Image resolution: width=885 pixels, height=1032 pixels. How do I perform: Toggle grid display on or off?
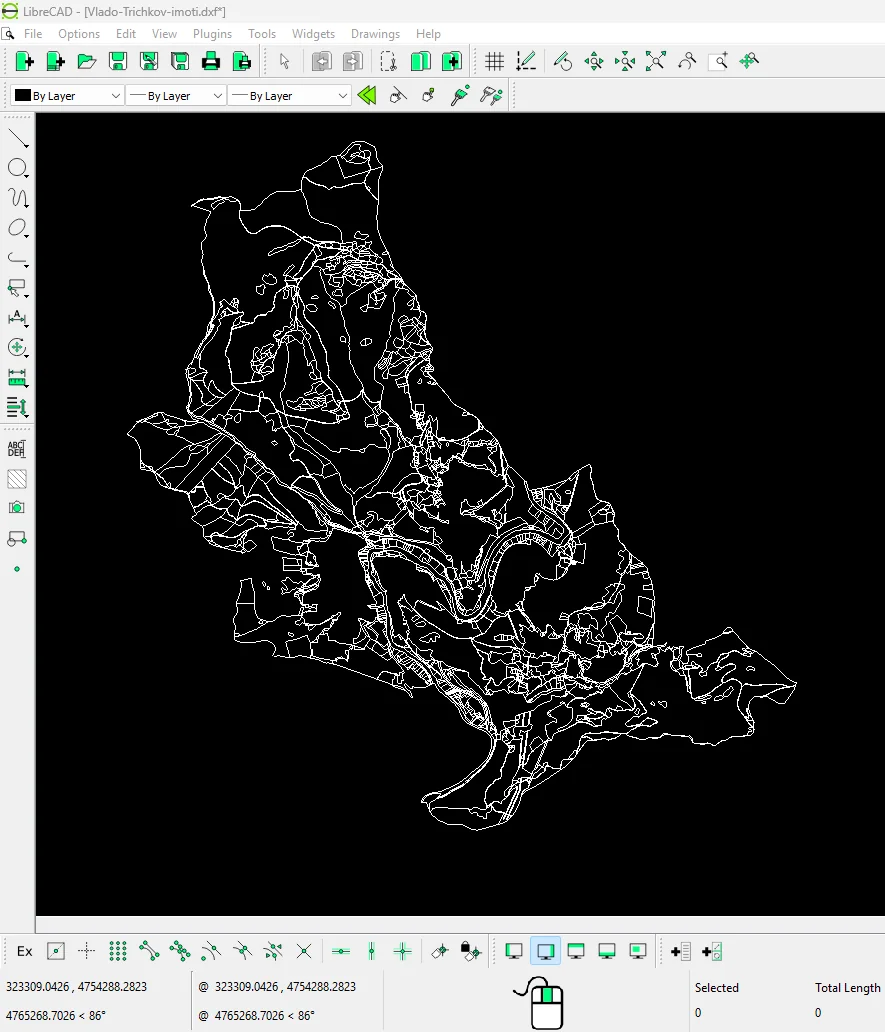[494, 62]
